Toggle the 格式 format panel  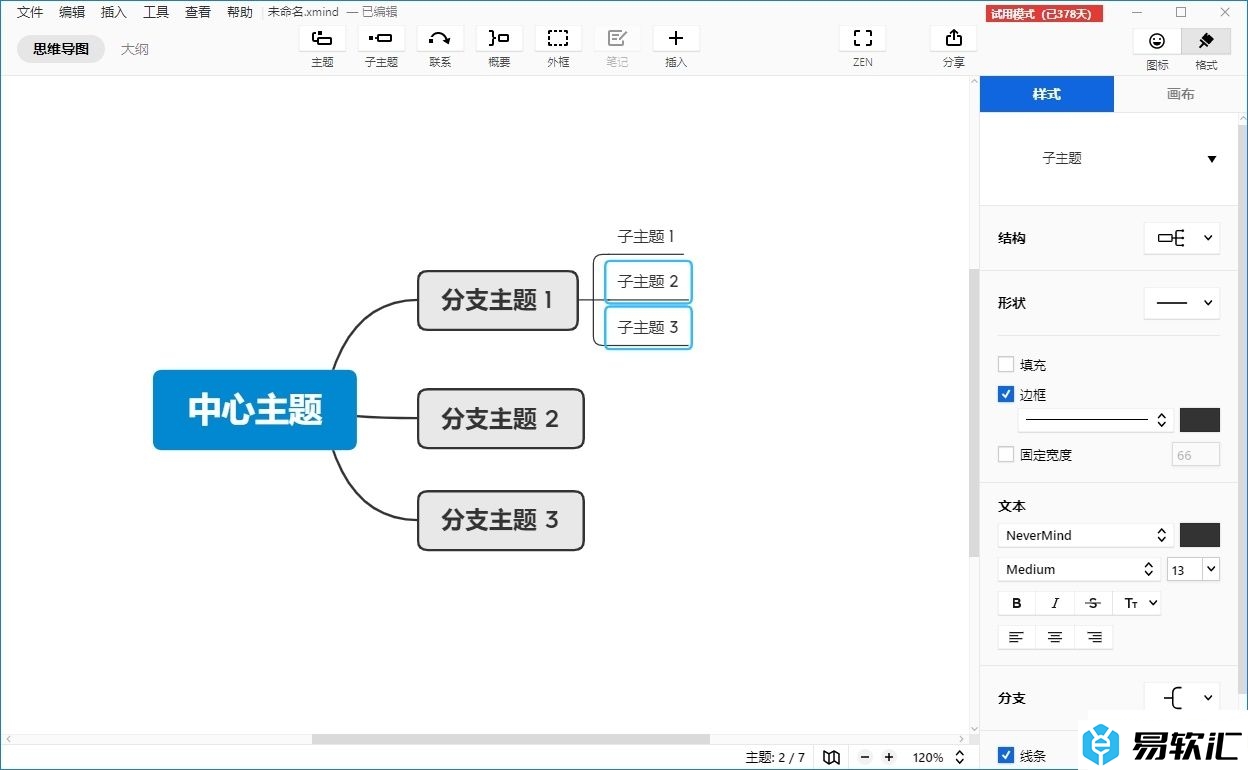point(1206,41)
